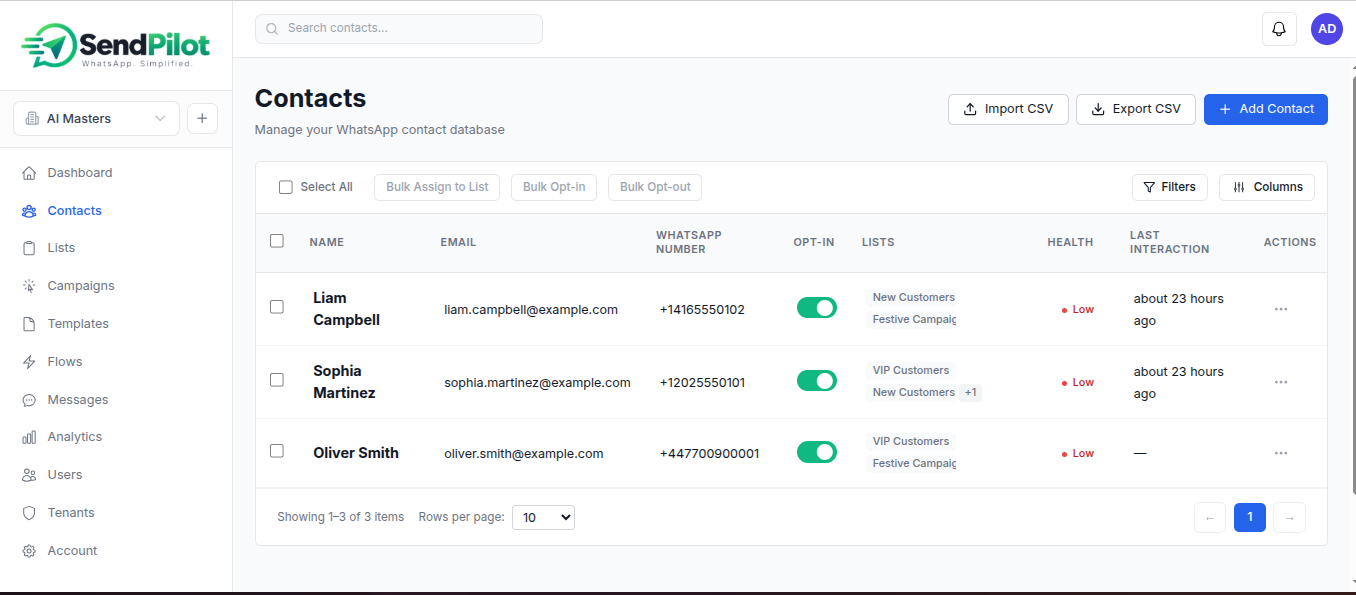Click the Last Interaction column header
Screen dimensions: 1356x595
tap(1169, 242)
